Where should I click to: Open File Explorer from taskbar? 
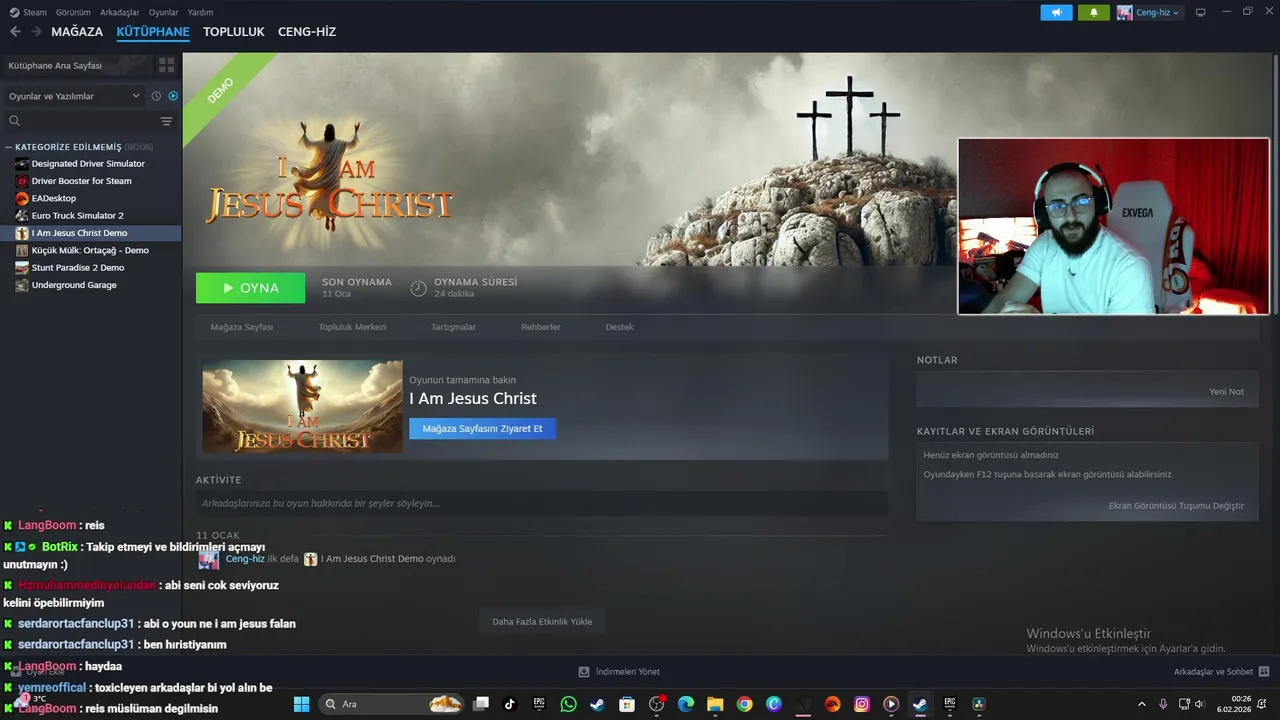click(715, 704)
